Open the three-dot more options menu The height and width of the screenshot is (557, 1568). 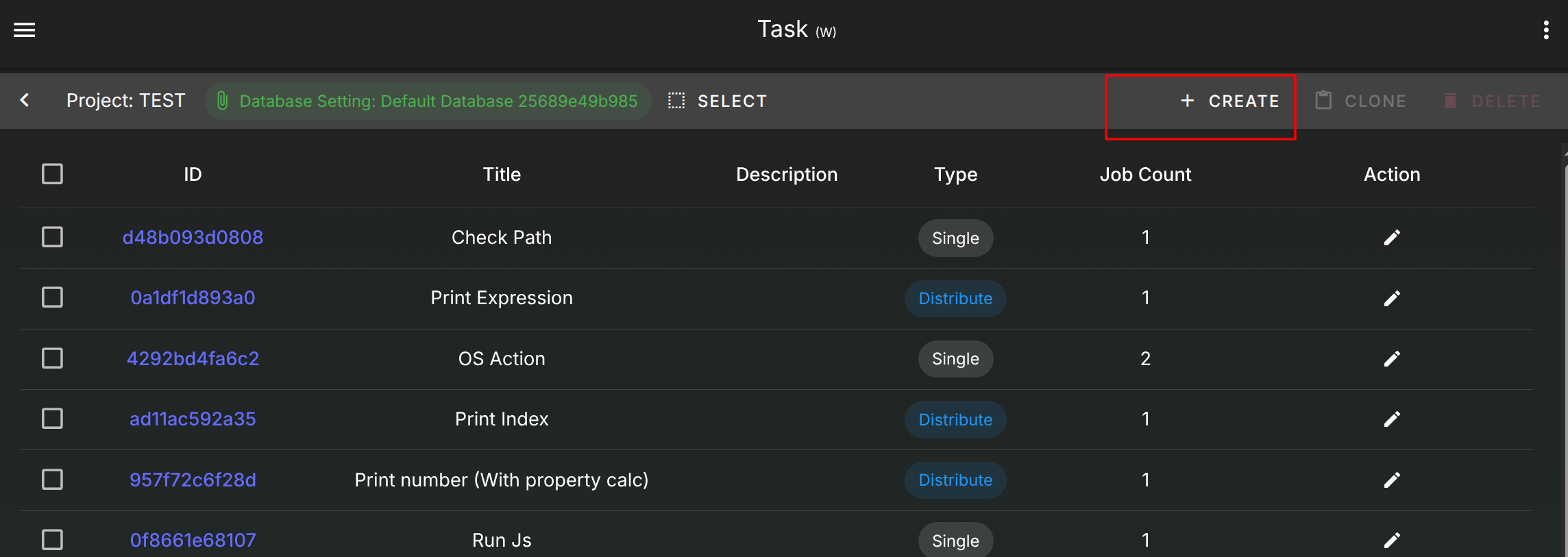[x=1545, y=30]
